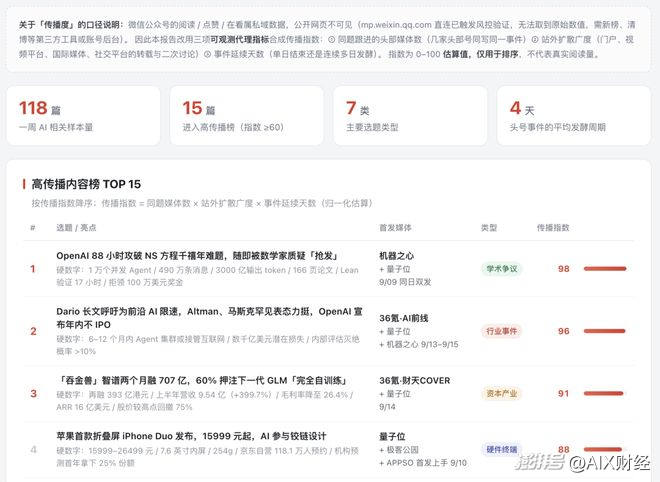Click 36氪·AI前线 source name
This screenshot has height=482, width=660.
[x=404, y=318]
